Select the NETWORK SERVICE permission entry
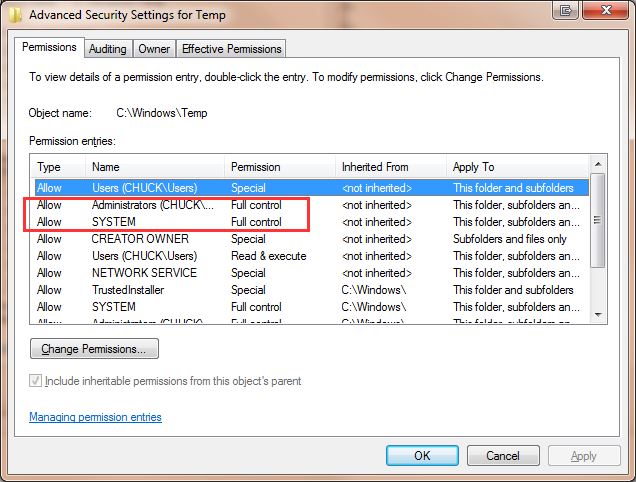Screen dimensions: 636x482 pos(312,273)
